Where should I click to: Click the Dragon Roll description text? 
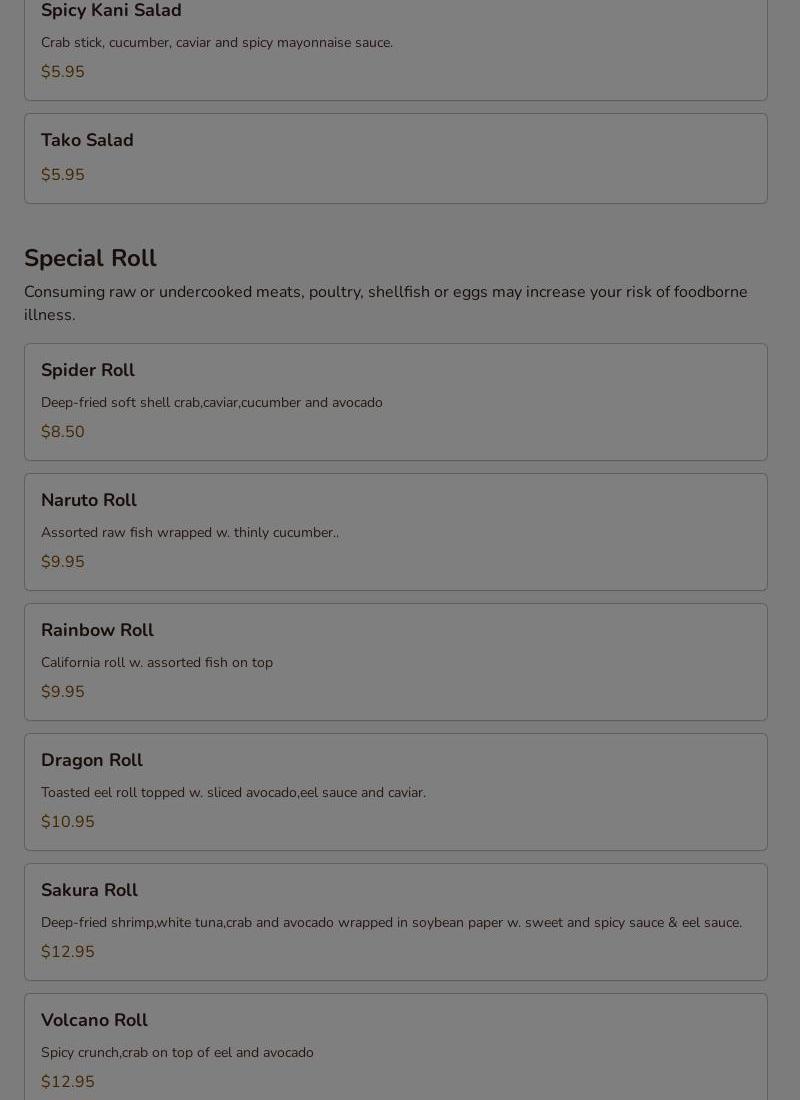(x=234, y=793)
